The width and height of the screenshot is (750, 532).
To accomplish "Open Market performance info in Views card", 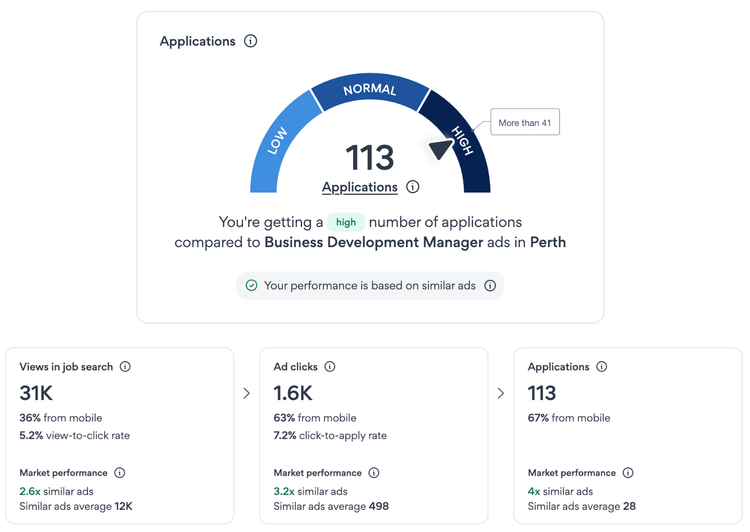I will coord(120,473).
